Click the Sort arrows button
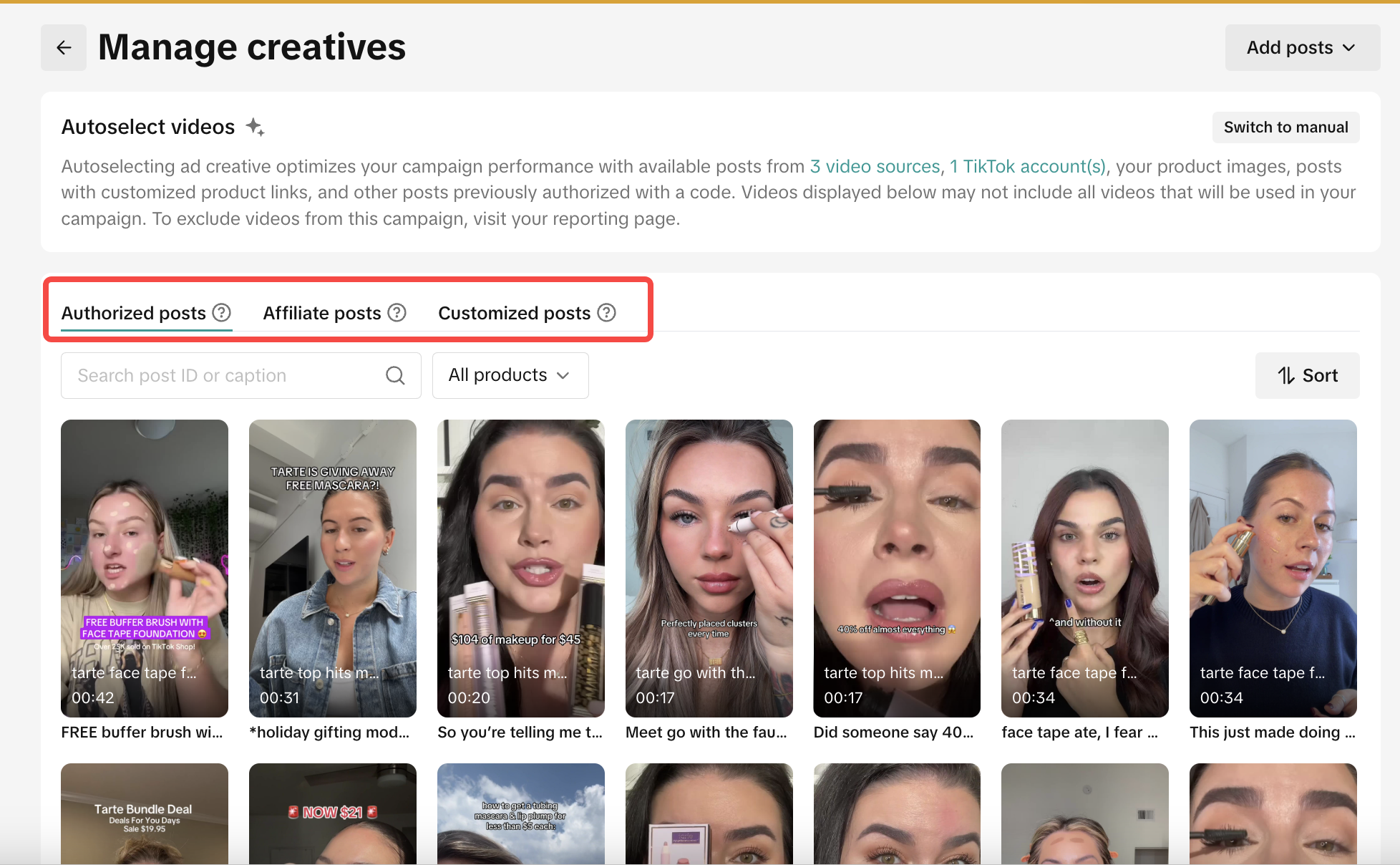This screenshot has width=1400, height=865. (1307, 375)
